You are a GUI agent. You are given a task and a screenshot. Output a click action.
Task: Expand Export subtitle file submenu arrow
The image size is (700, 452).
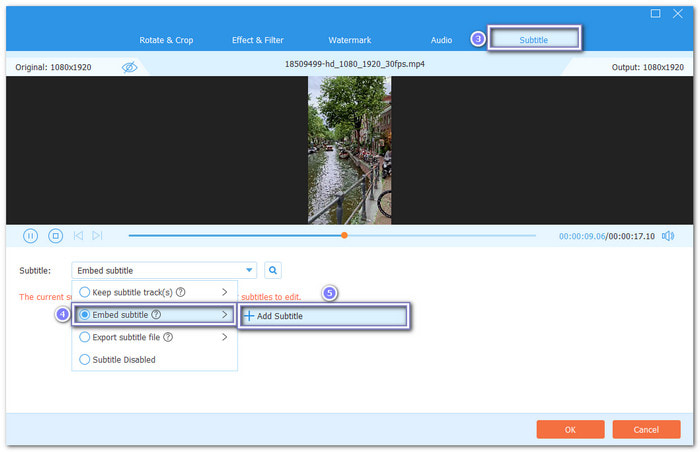[225, 337]
